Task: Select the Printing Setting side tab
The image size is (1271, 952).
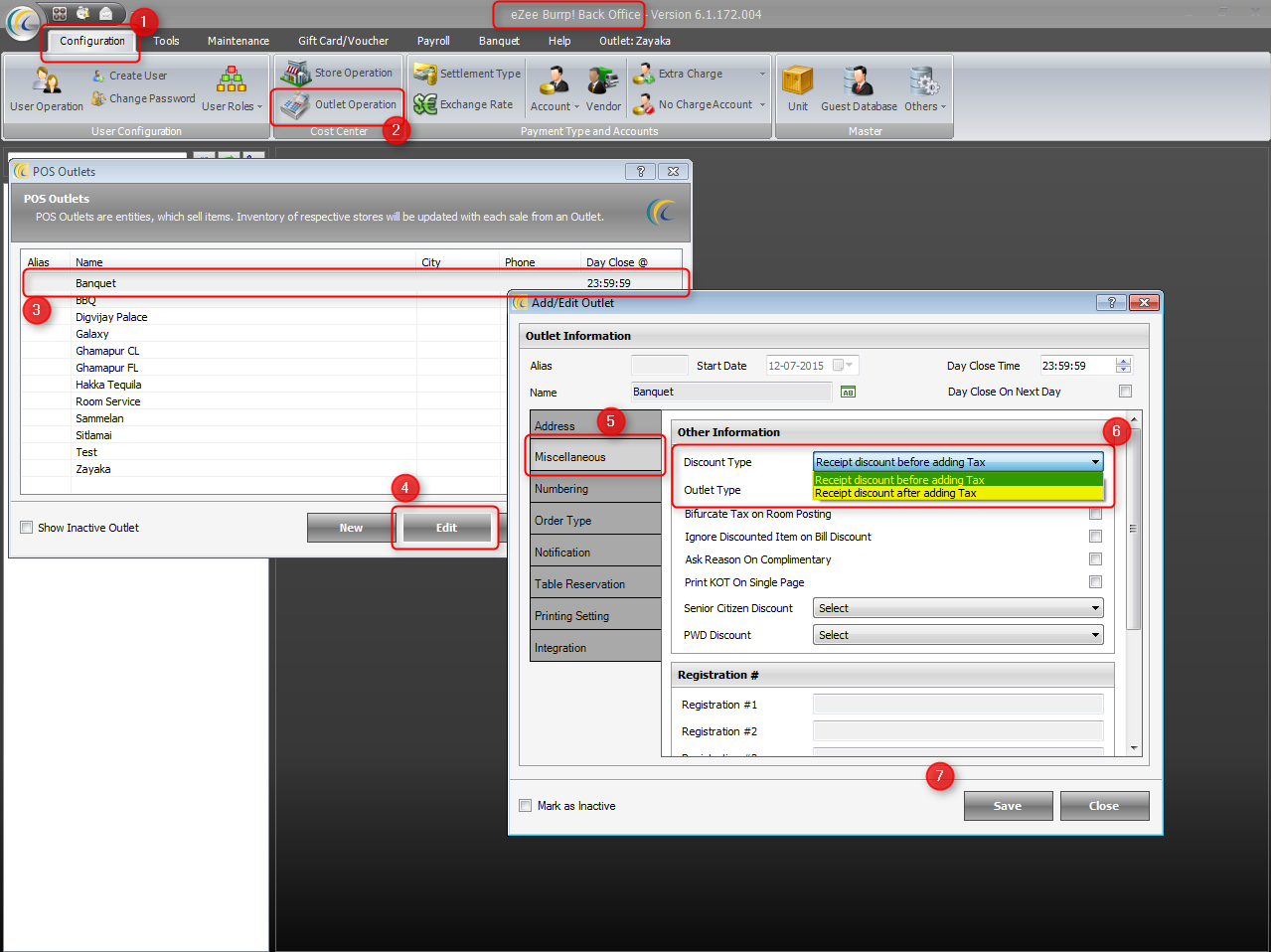Action: pyautogui.click(x=595, y=616)
